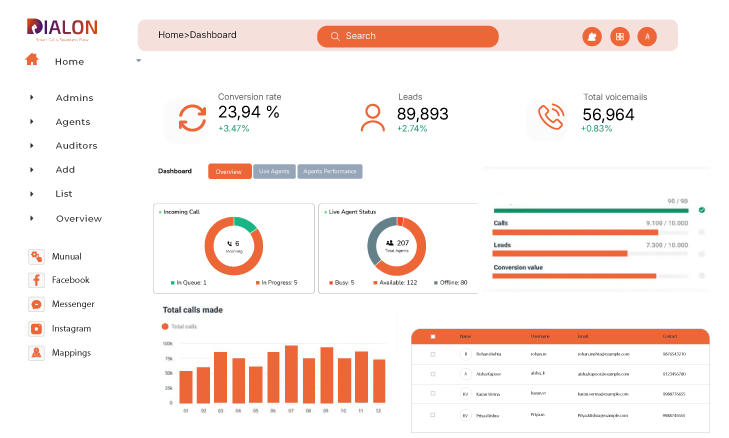Expand the Auditors menu arrow

[32, 145]
